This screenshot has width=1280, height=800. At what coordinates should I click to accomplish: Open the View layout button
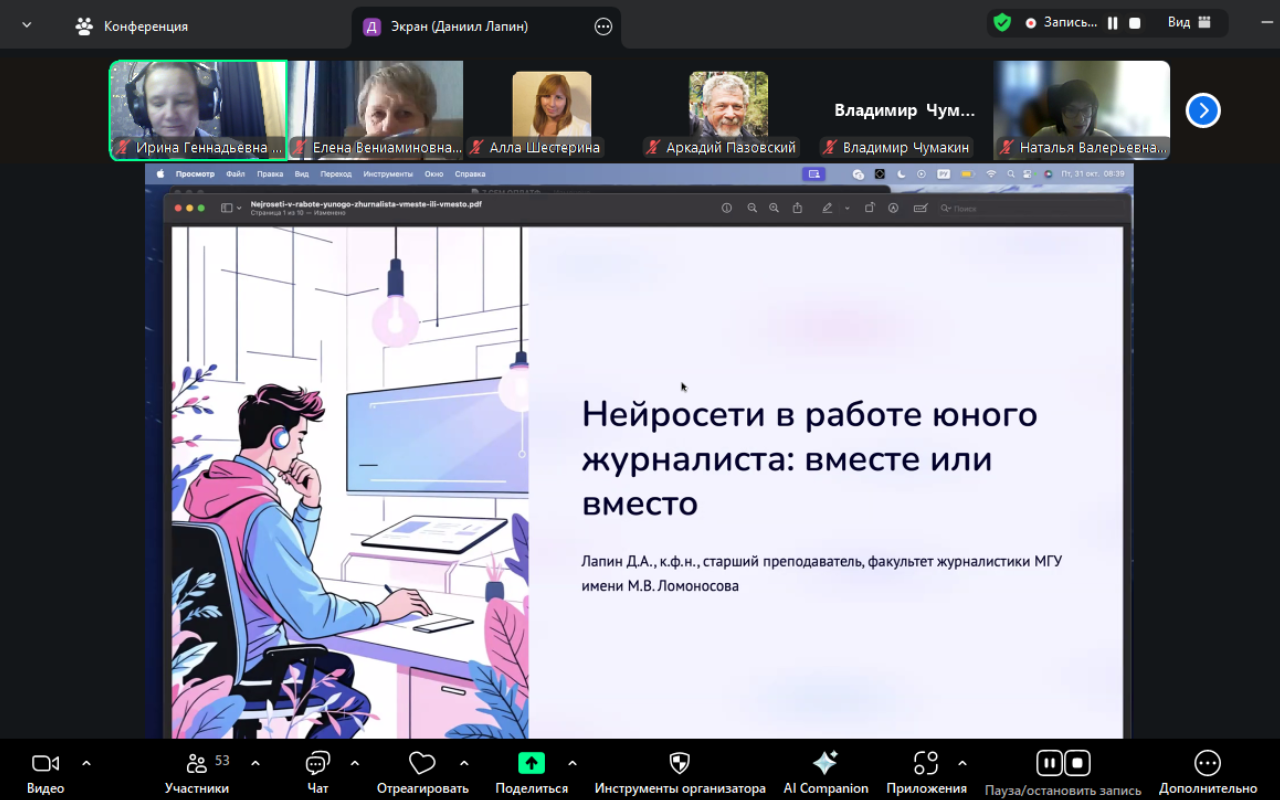click(1189, 23)
